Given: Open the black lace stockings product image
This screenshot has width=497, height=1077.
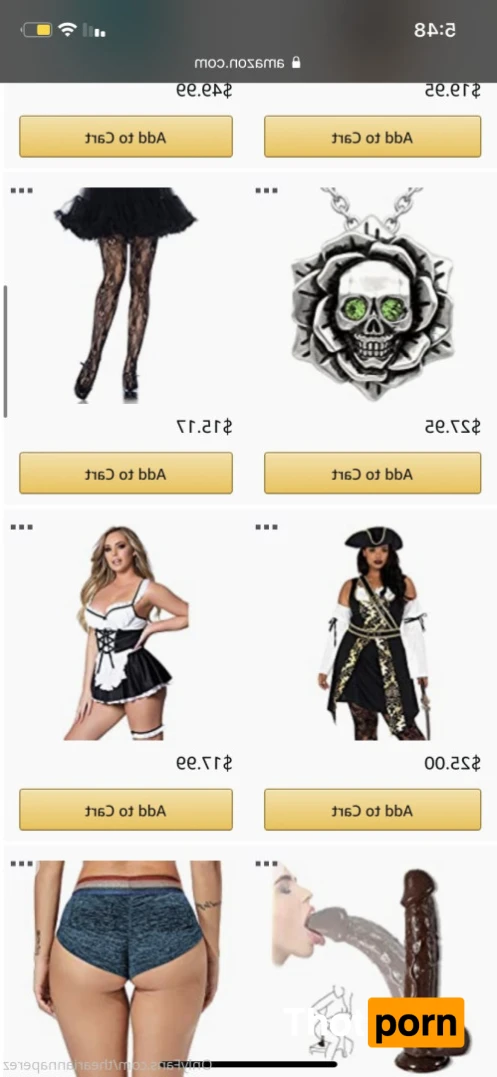Looking at the screenshot, I should point(126,294).
